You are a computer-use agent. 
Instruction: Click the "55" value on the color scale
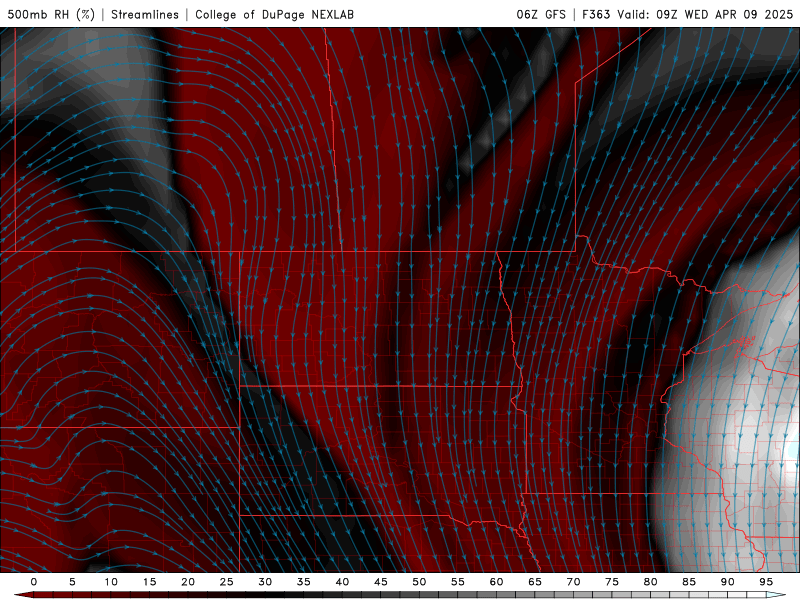point(458,582)
